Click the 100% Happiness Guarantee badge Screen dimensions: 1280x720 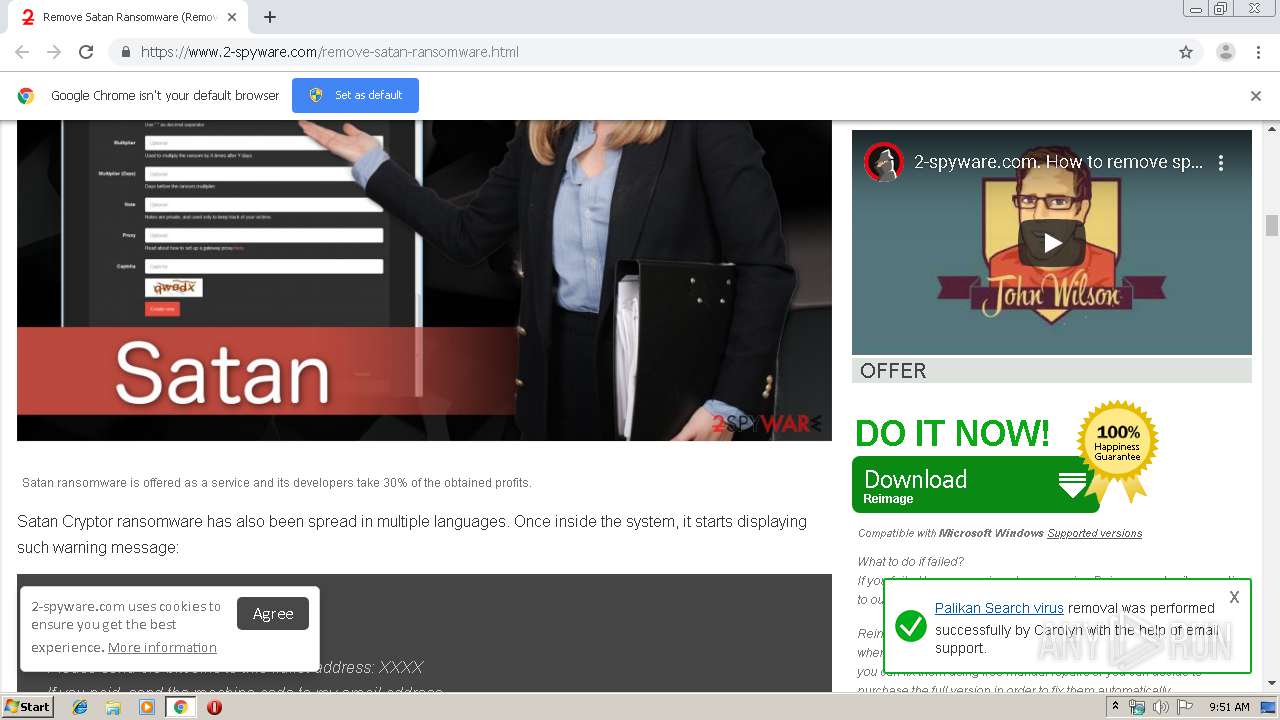click(x=1117, y=450)
